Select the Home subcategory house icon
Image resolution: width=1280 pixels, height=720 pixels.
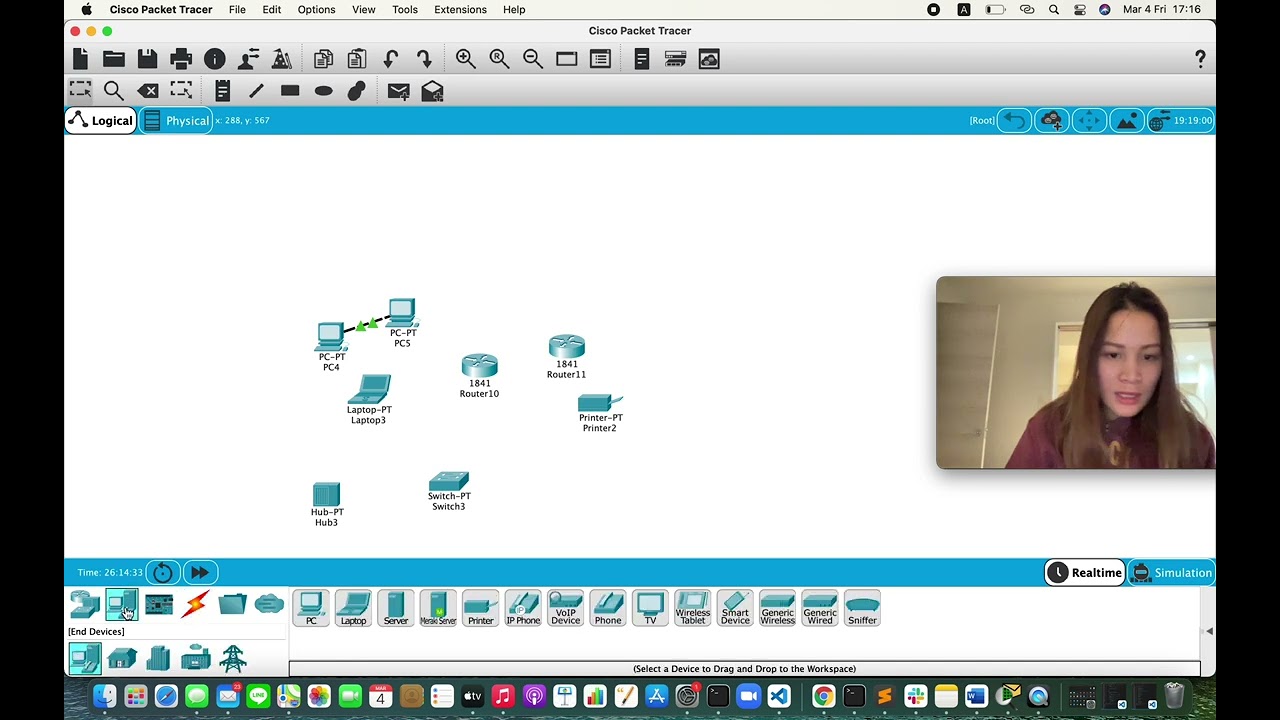point(122,658)
